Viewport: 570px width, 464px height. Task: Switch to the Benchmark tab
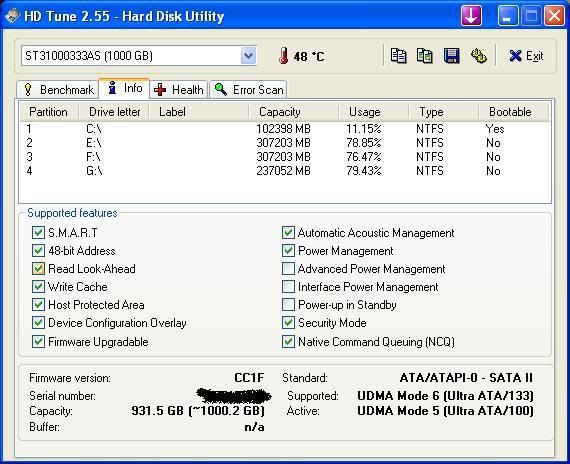tap(57, 89)
